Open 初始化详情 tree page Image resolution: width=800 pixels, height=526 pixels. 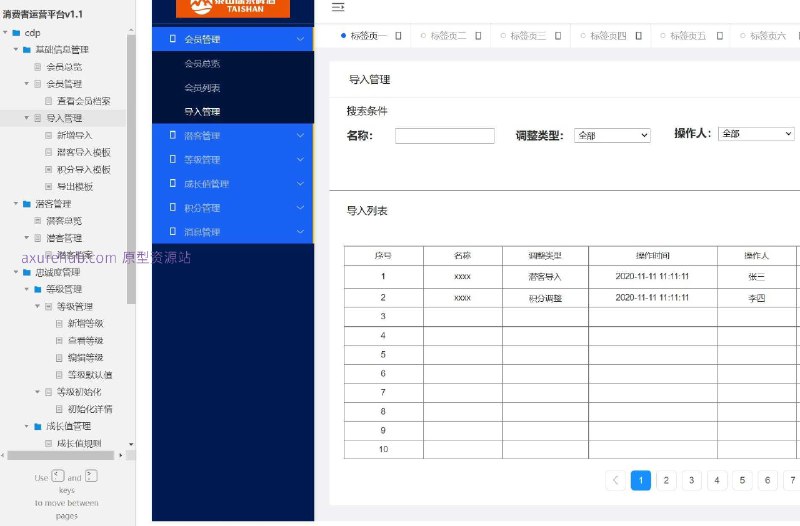(x=90, y=409)
